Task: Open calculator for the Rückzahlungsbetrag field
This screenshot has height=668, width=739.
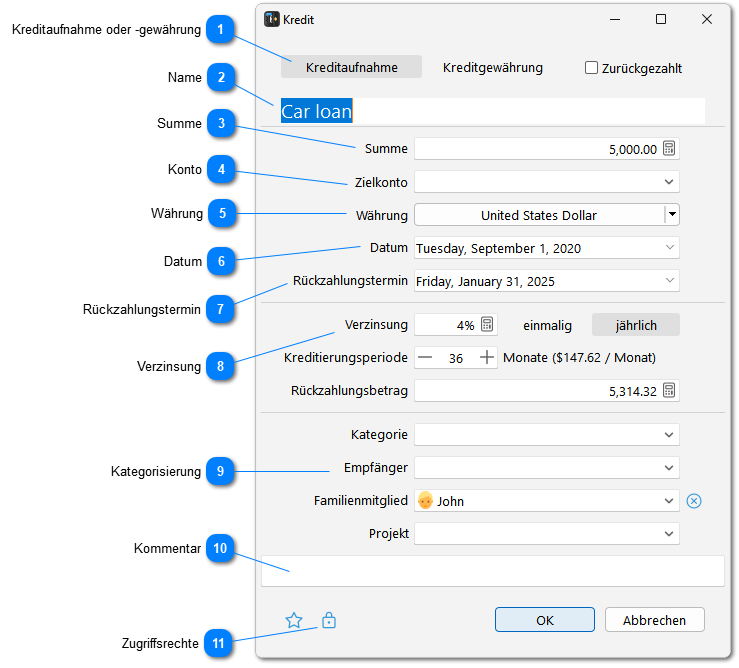Action: click(x=669, y=390)
